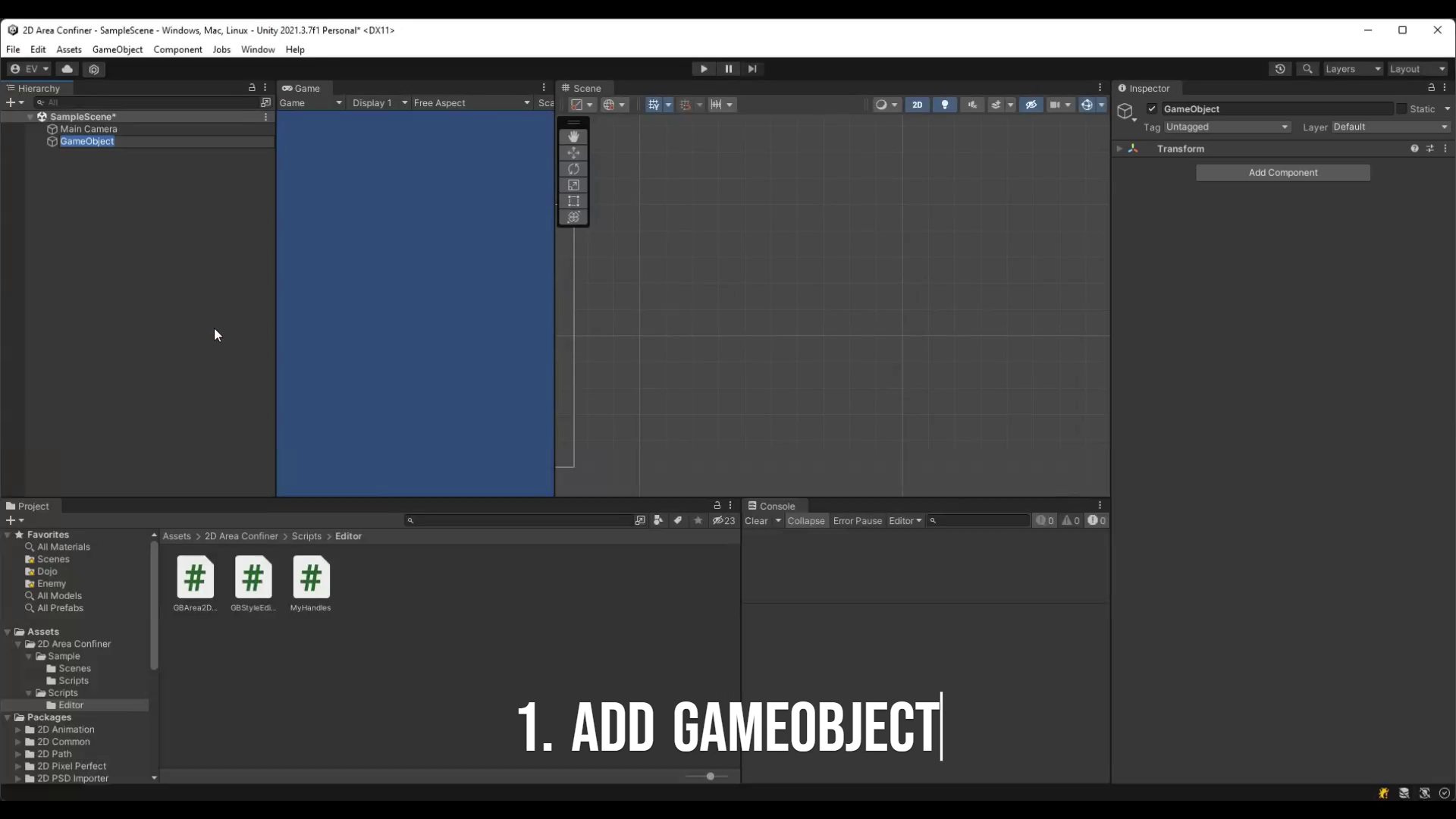Screen dimensions: 1456x819
Task: Open the Layer Default dropdown
Action: click(1391, 127)
